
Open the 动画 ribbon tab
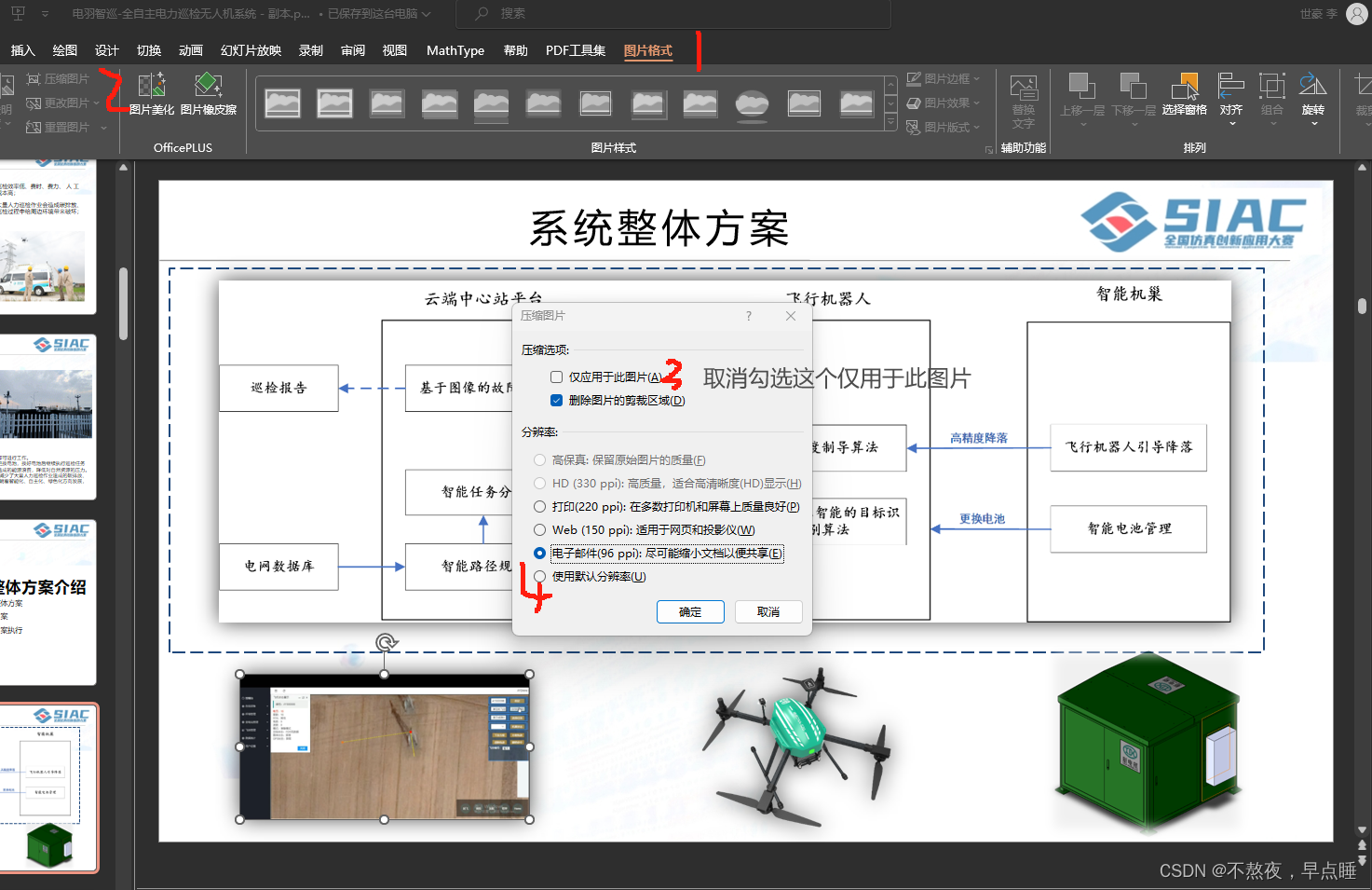[190, 50]
